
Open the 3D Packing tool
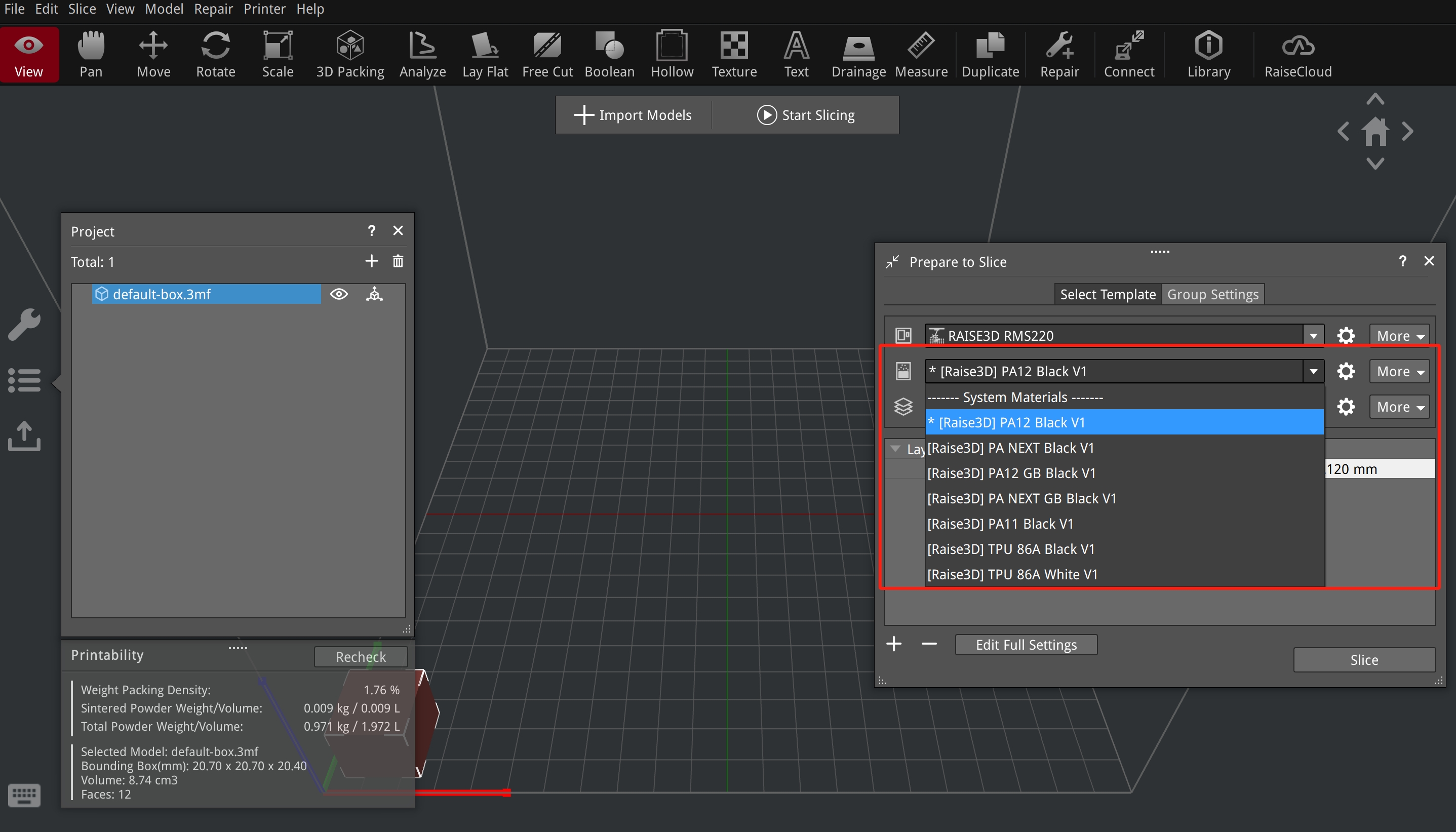pos(350,55)
